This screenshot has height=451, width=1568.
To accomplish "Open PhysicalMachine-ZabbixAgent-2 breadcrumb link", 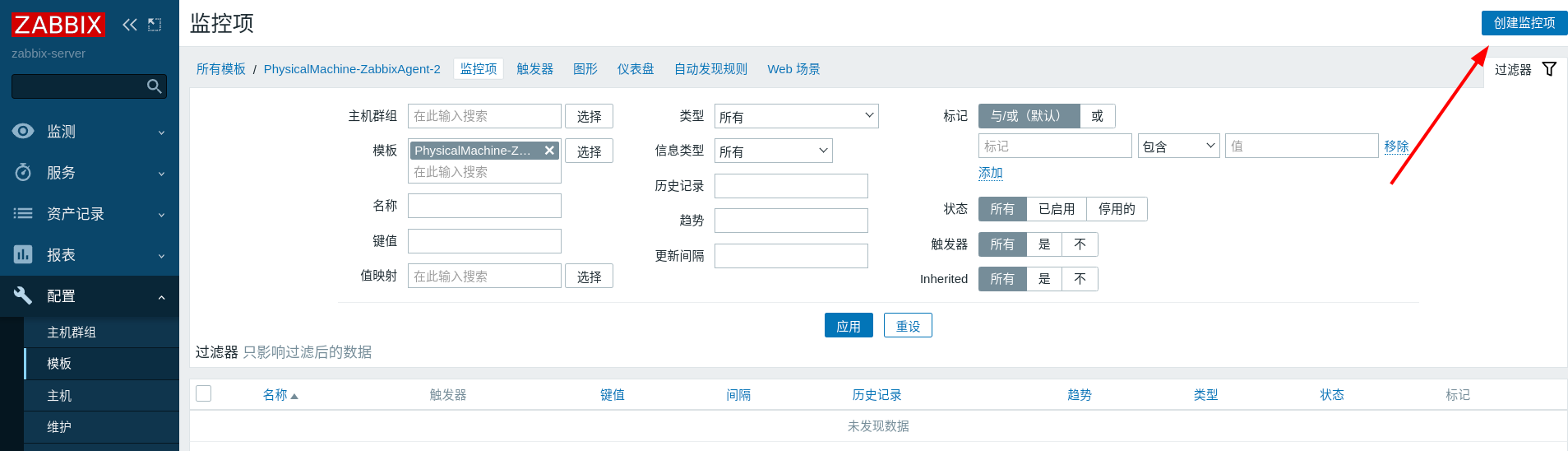I will coord(352,69).
